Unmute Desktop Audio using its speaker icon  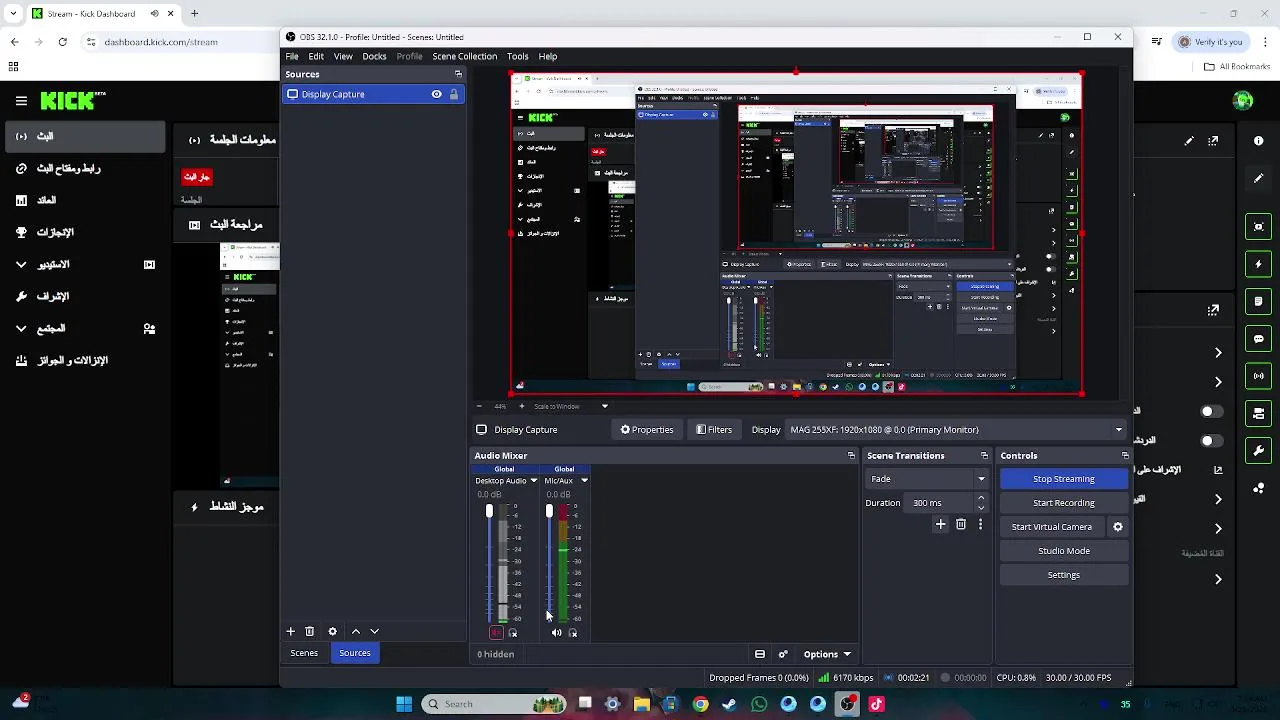coord(496,633)
